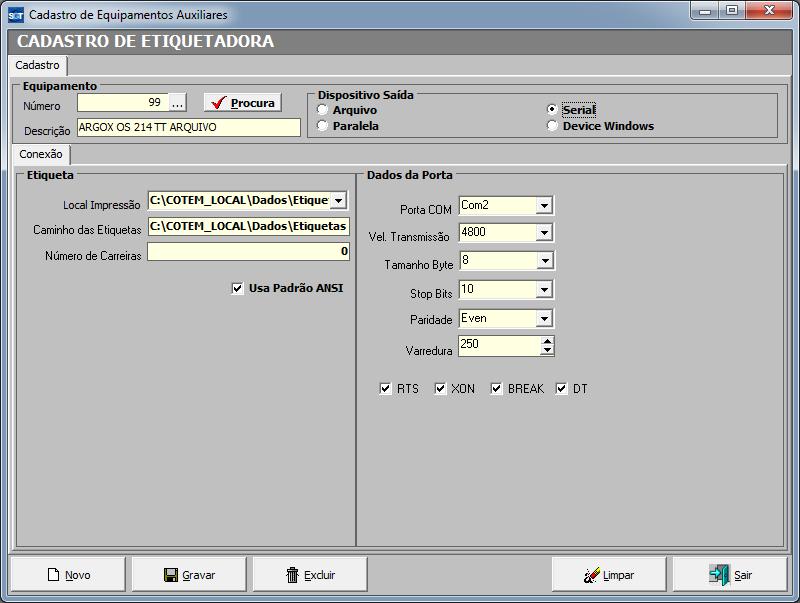Click the Sair exit door icon
This screenshot has height=603, width=800.
coord(719,575)
